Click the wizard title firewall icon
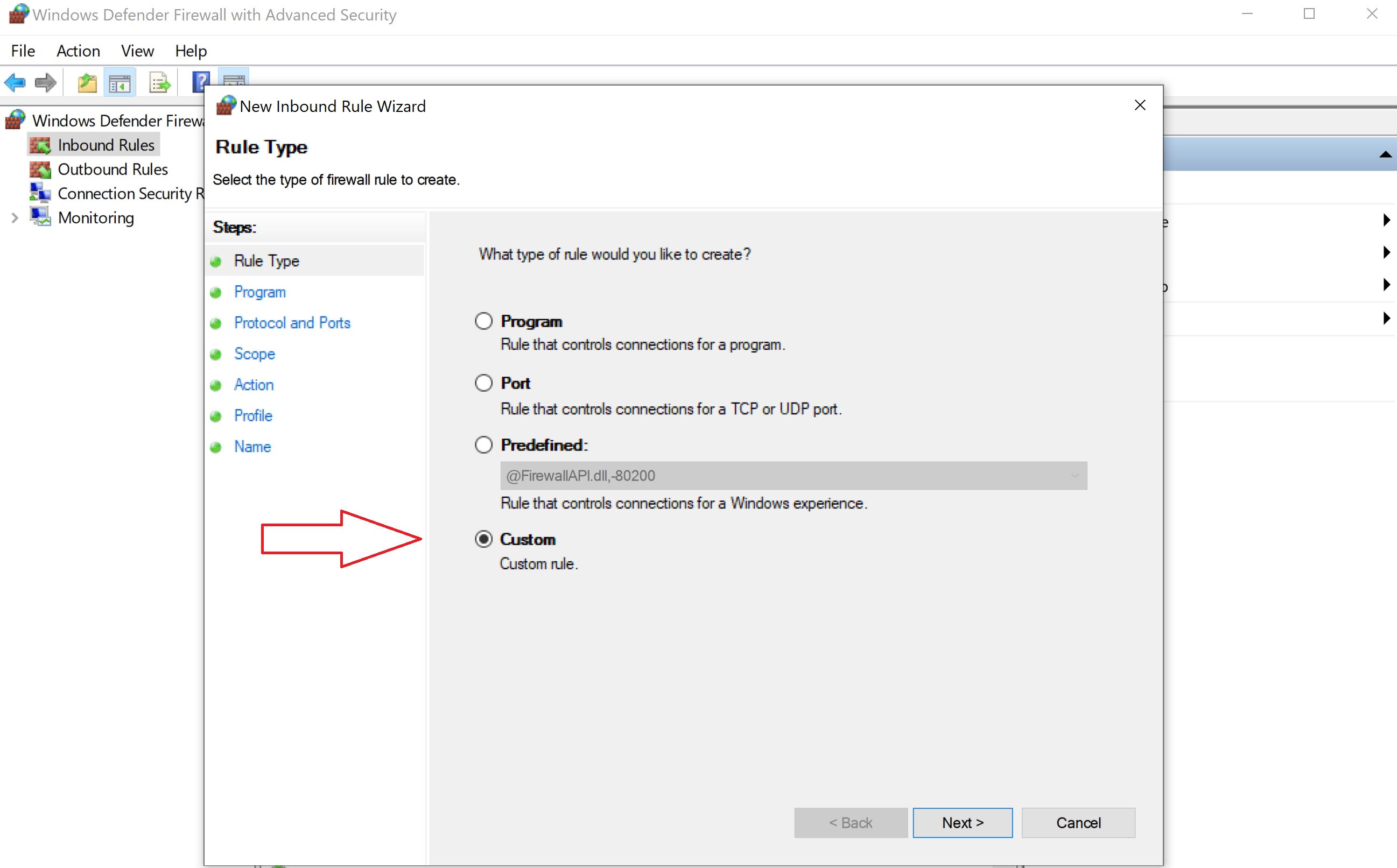Image resolution: width=1397 pixels, height=868 pixels. click(x=226, y=105)
